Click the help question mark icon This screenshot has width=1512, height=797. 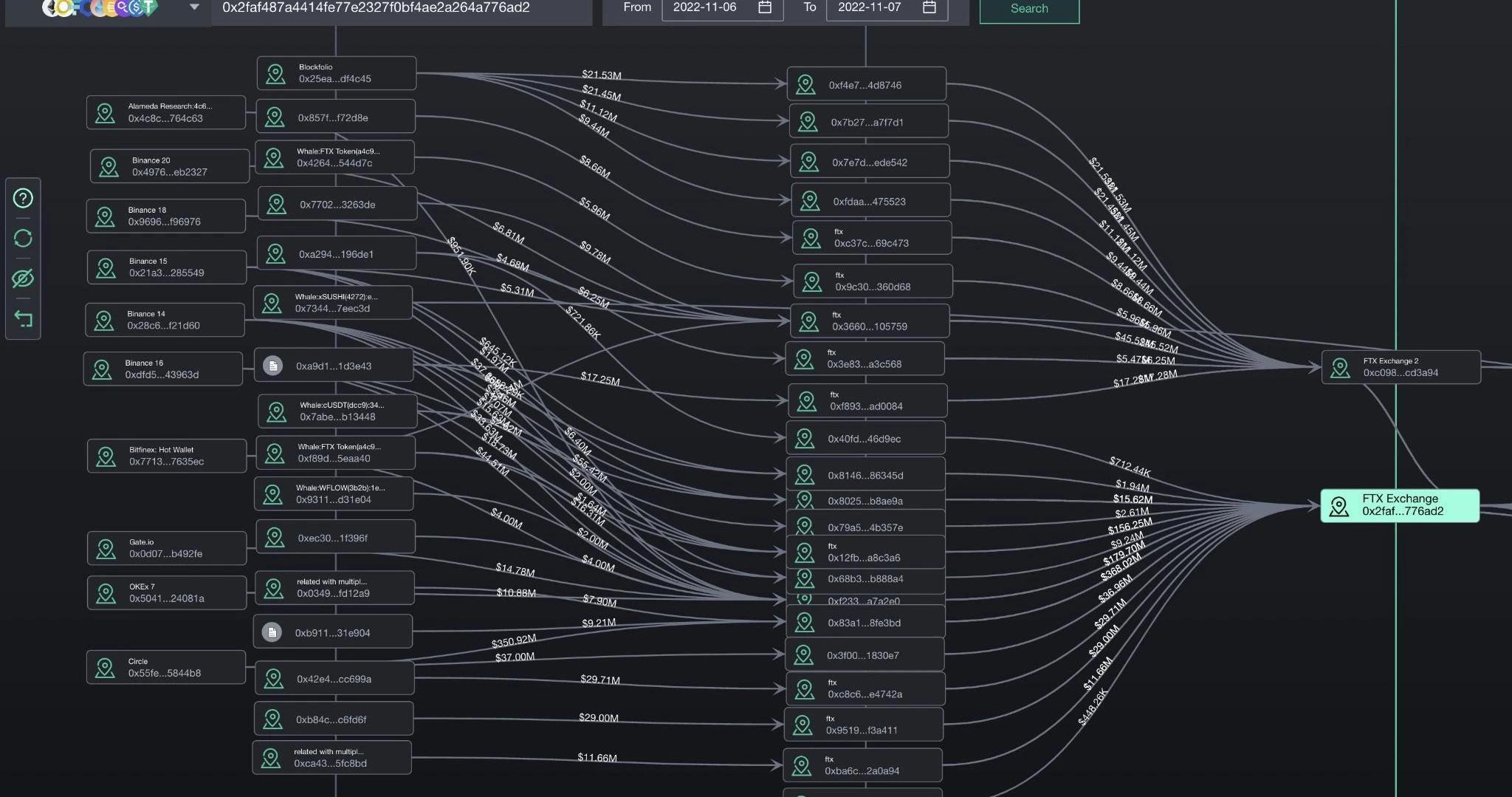[23, 198]
